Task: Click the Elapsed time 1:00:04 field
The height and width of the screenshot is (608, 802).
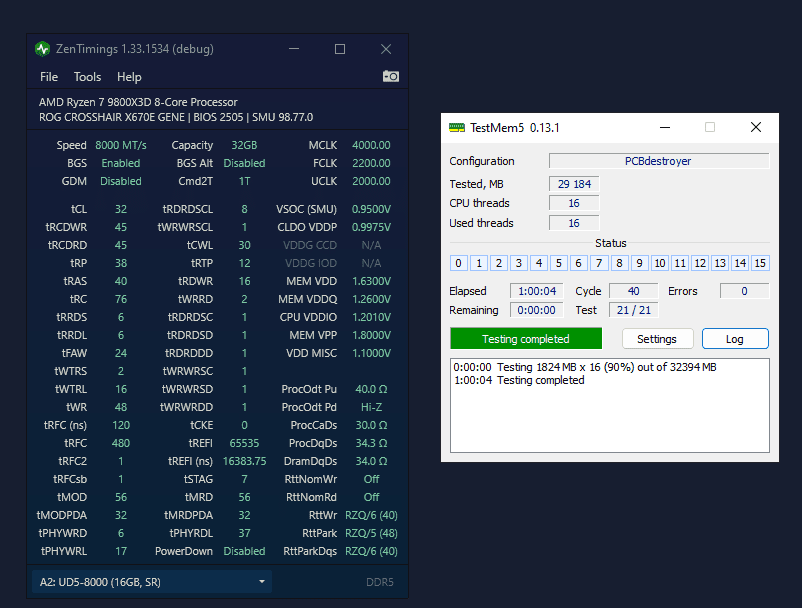Action: (537, 291)
